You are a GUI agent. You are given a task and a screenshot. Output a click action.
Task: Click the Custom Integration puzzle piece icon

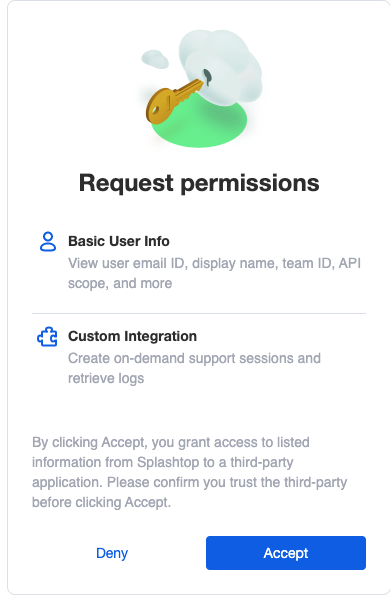pyautogui.click(x=47, y=337)
